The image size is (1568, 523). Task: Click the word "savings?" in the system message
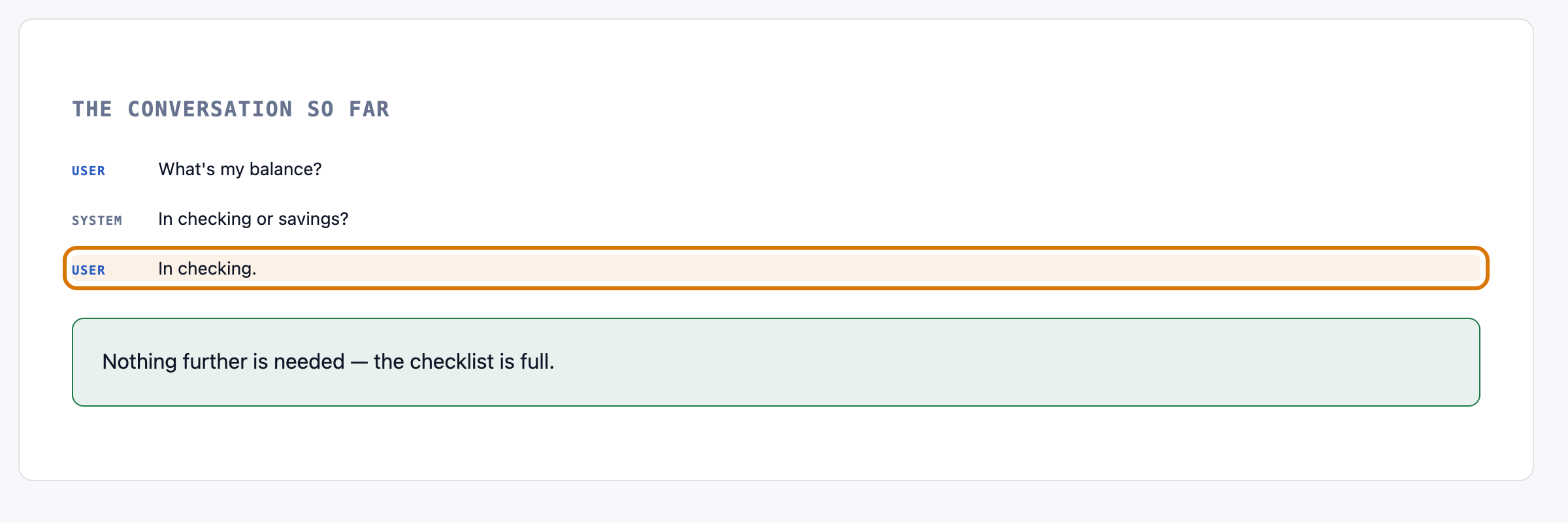point(314,219)
